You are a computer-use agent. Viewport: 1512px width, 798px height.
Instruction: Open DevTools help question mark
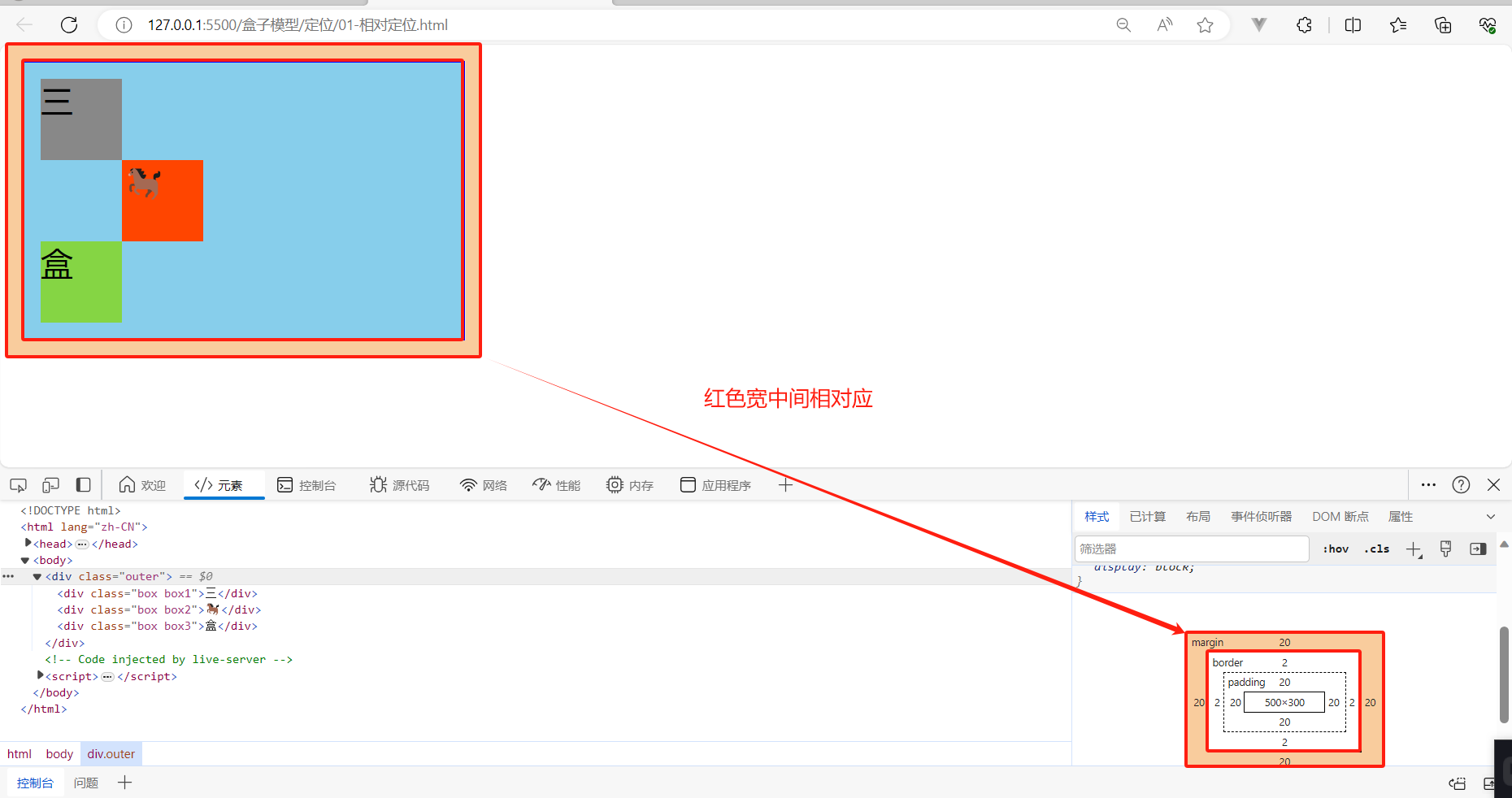(1461, 485)
